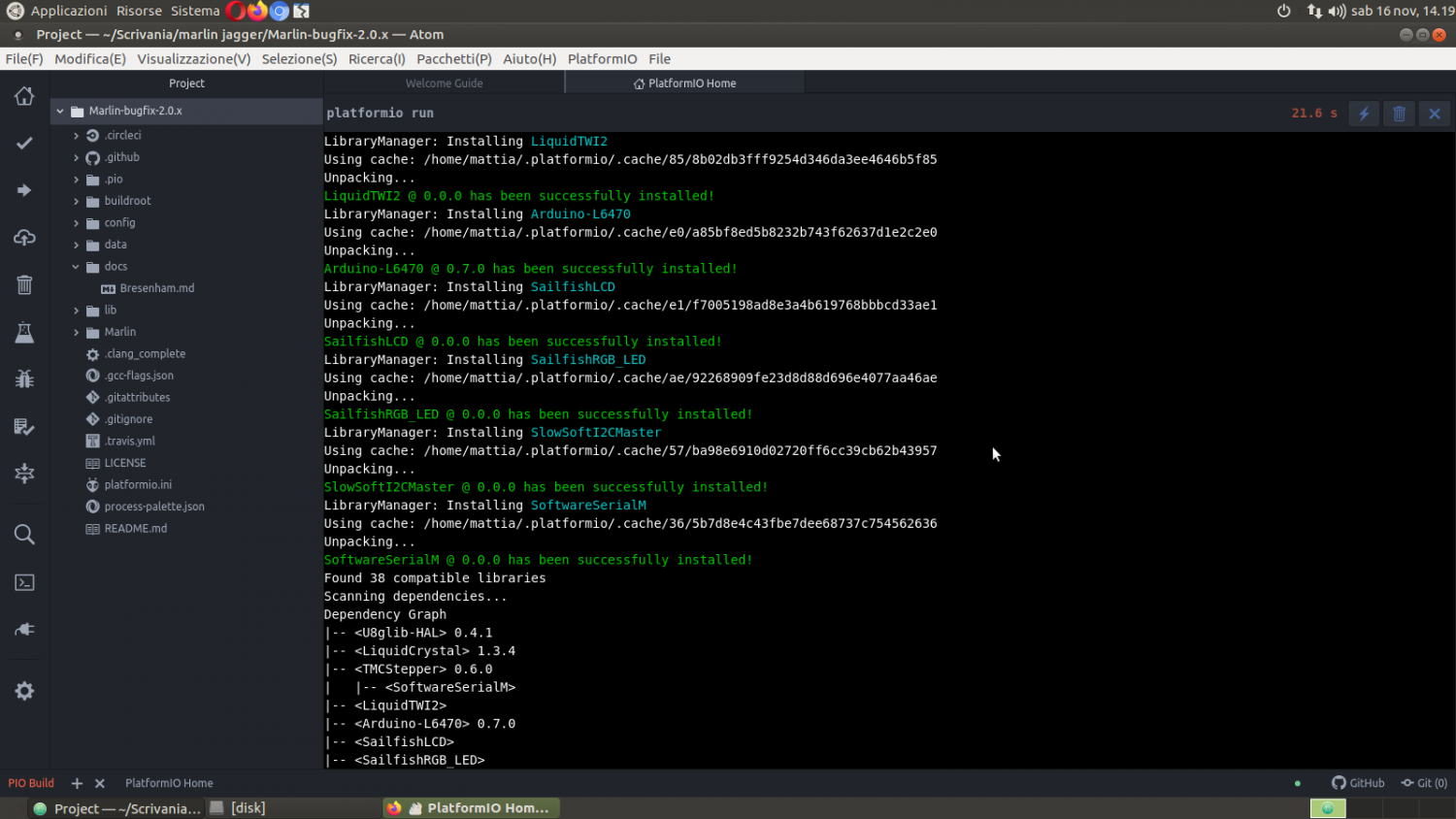Open platformio.ini file
Screen dimensions: 1456x819
[x=138, y=485]
